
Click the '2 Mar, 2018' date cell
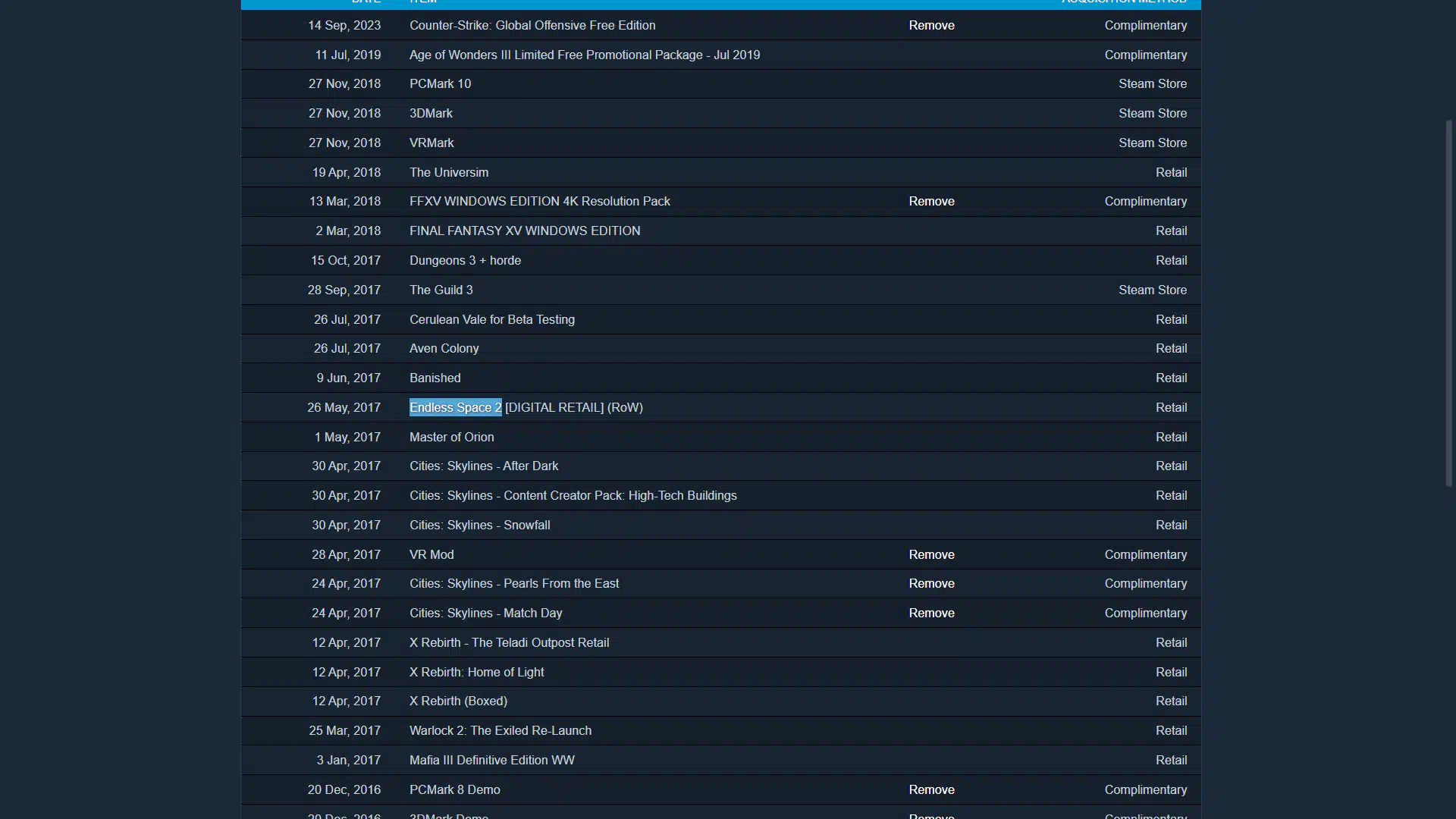(348, 231)
